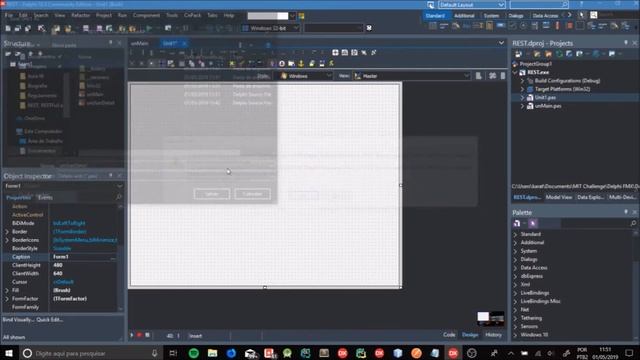Screen dimensions: 640x360
Task: Open the Help menu
Action: click(229, 16)
